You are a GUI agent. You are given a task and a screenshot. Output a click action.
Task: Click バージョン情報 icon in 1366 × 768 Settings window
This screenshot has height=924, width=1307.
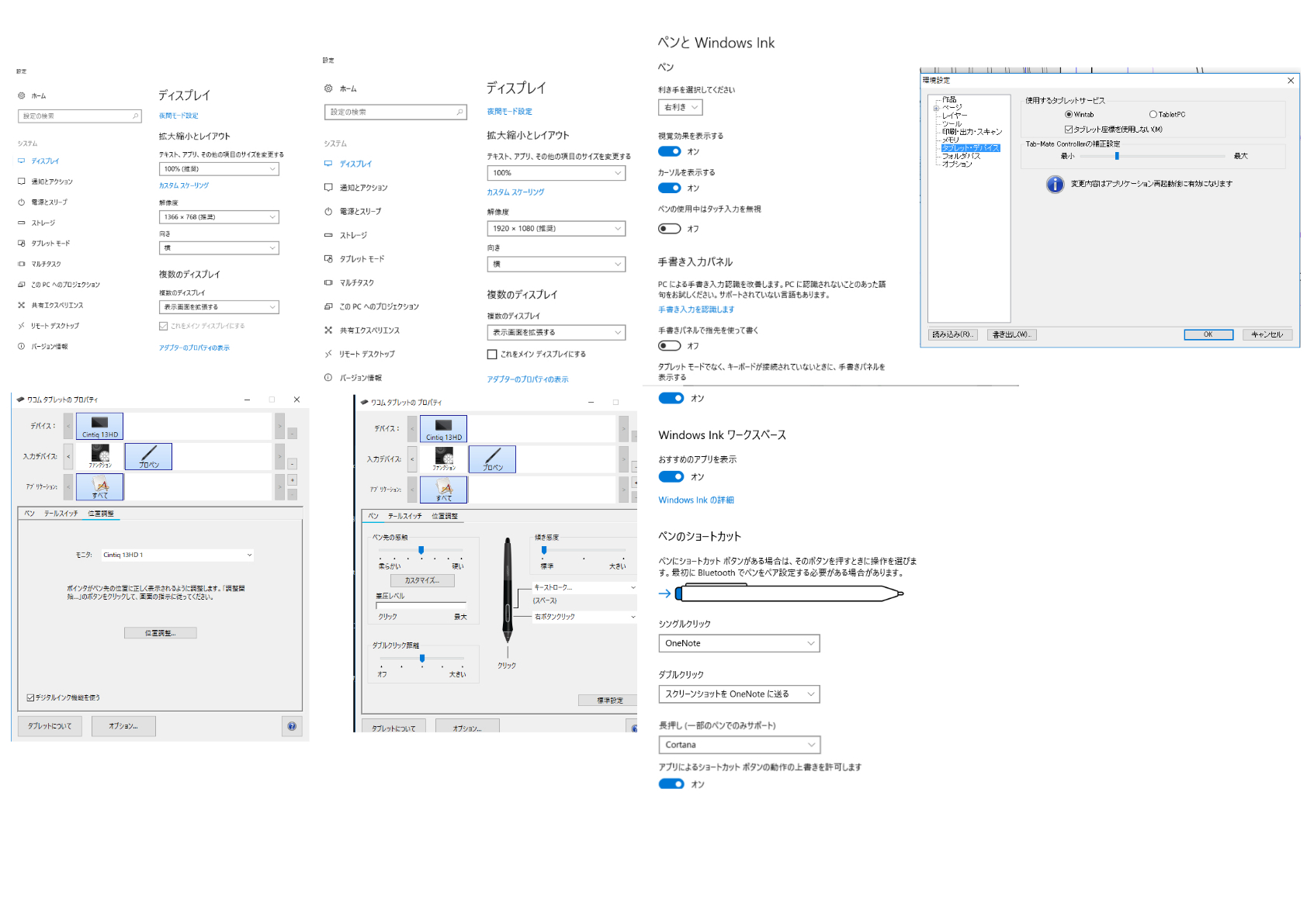(22, 346)
